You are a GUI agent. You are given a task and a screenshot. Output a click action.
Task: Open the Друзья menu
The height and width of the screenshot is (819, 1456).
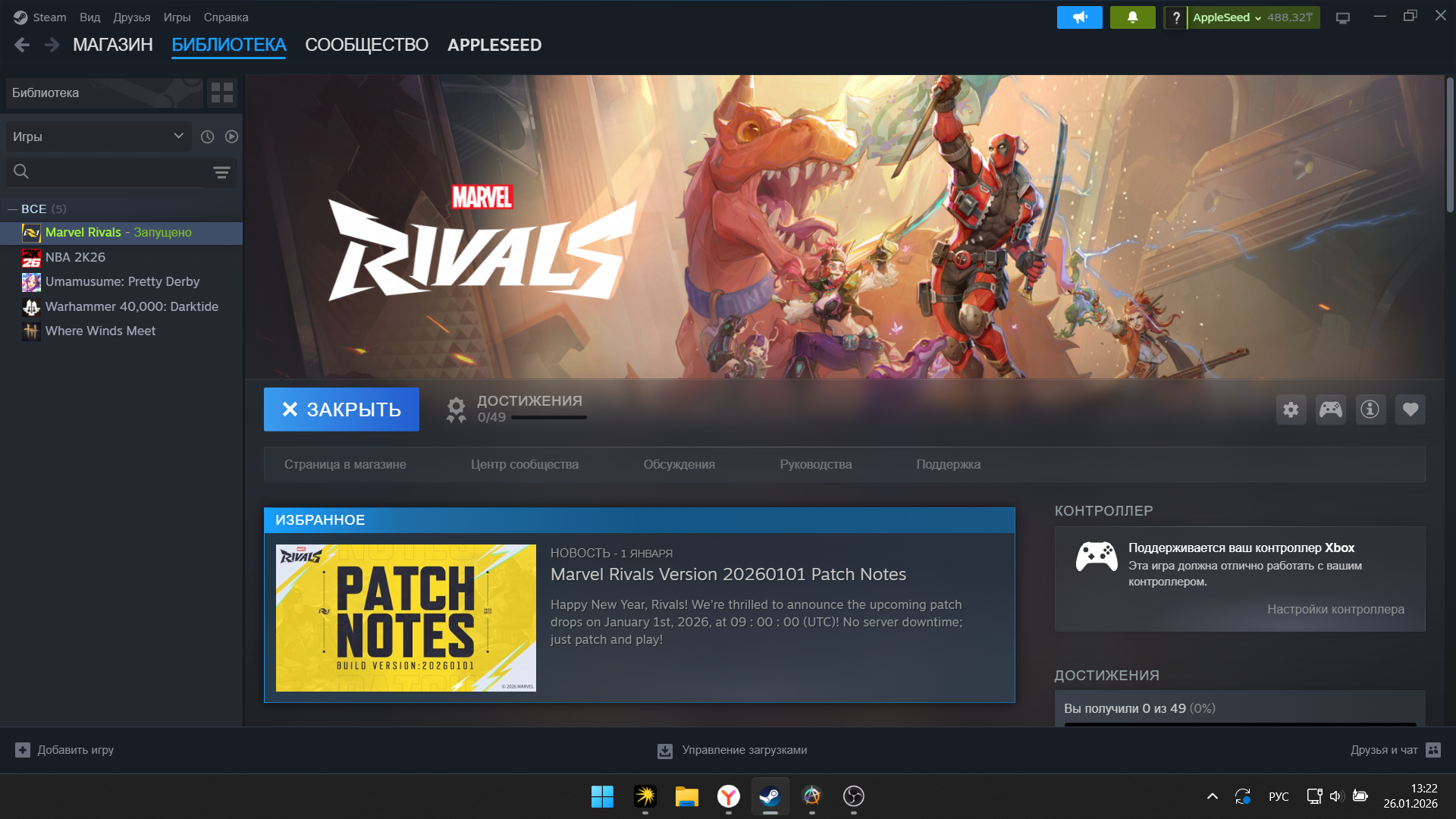pyautogui.click(x=131, y=17)
